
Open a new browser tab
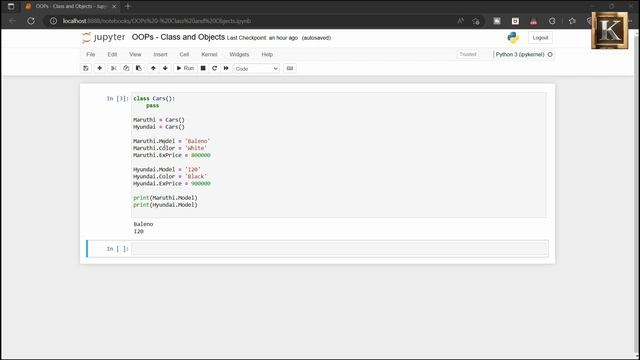[x=128, y=6]
